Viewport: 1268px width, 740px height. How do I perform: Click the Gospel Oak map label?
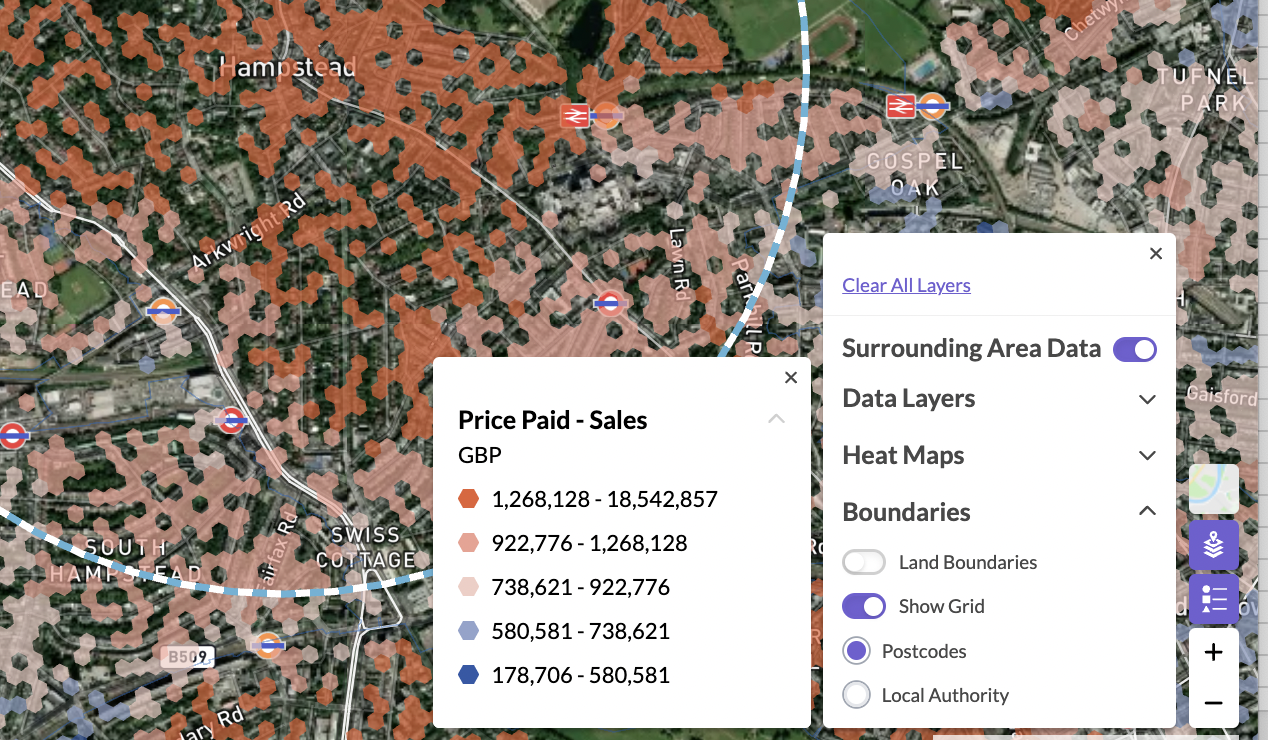click(x=915, y=174)
